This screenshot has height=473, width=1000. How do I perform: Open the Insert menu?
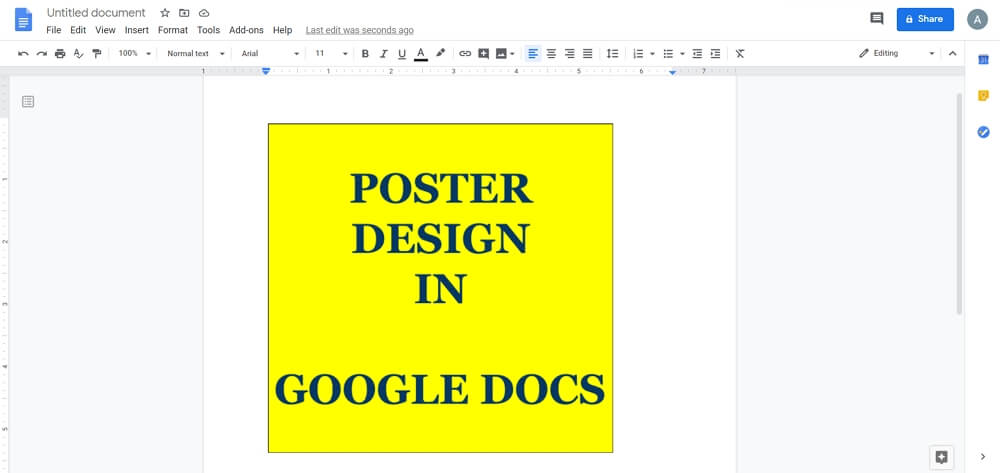[136, 30]
